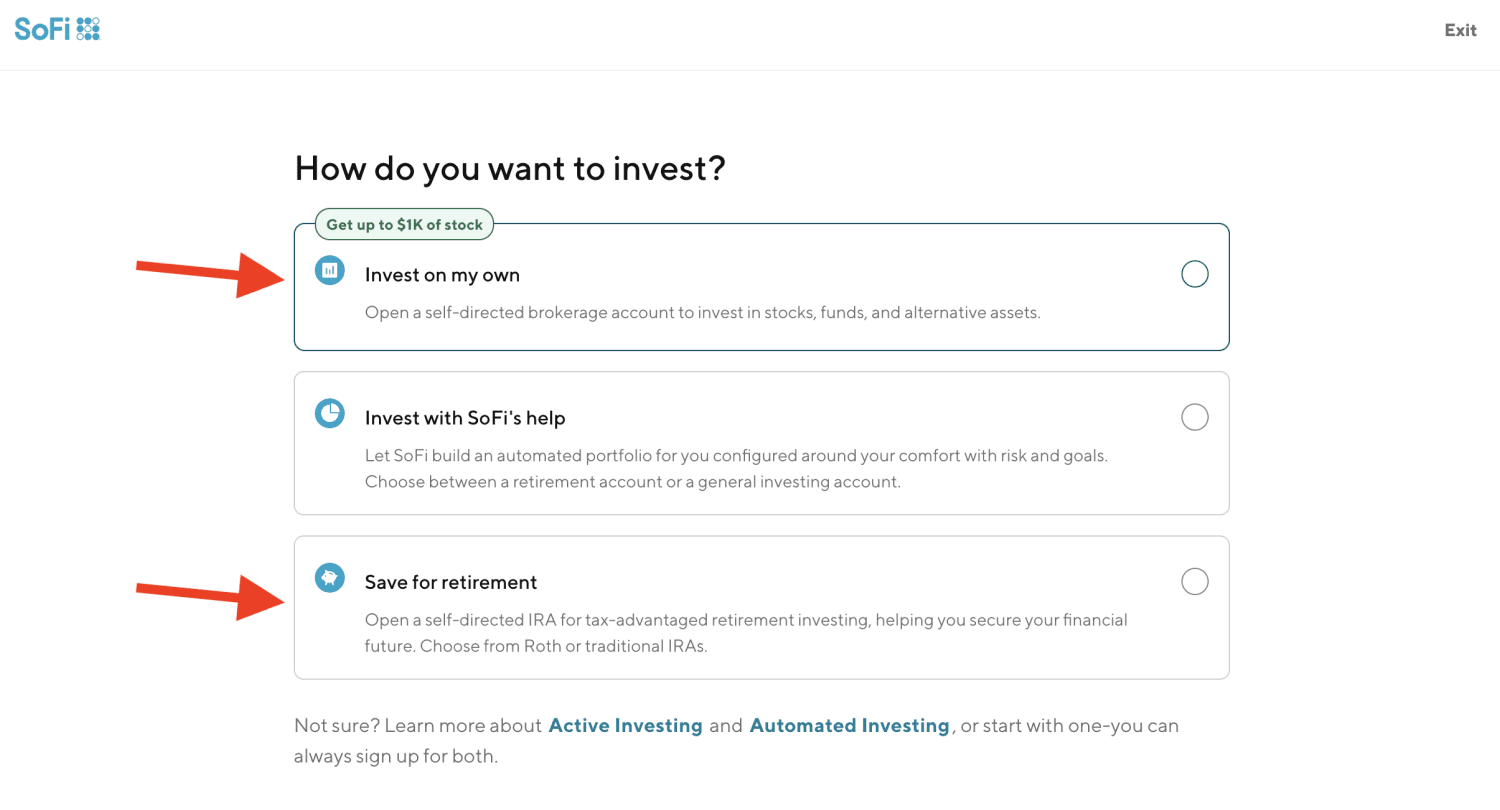Click the SoFi logo in the header

57,29
